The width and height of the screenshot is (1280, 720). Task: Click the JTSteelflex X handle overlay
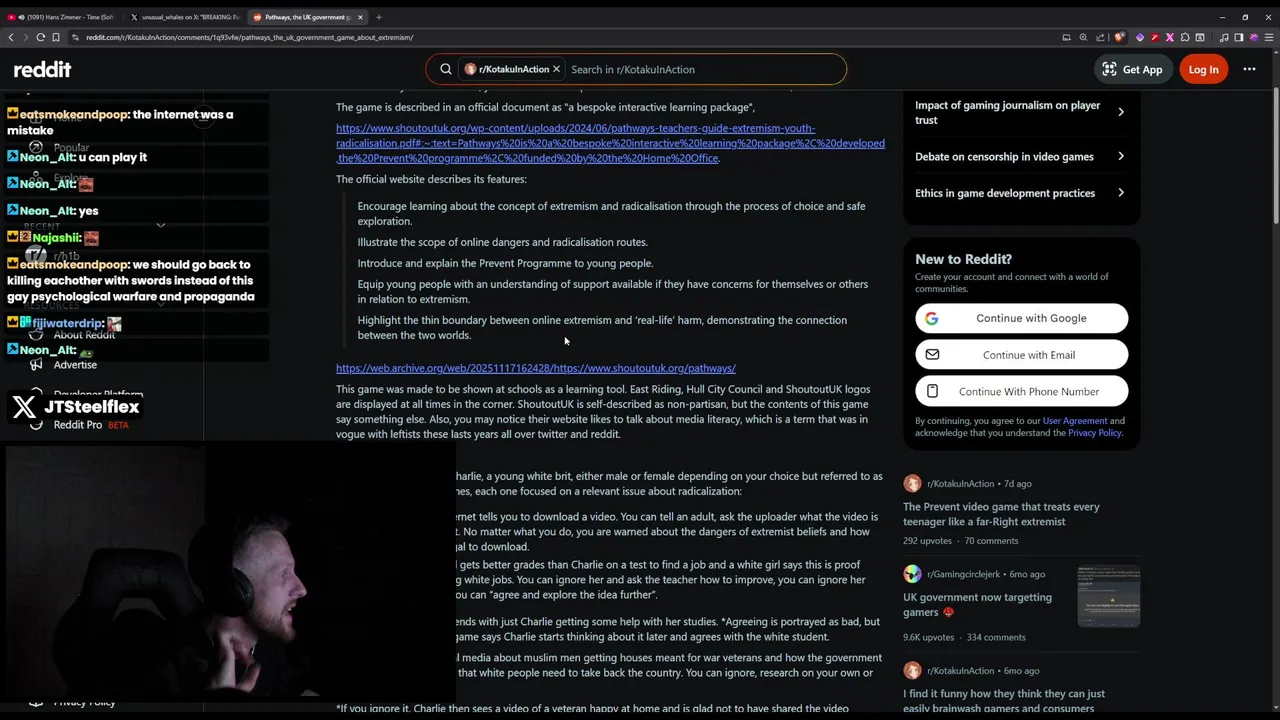76,407
